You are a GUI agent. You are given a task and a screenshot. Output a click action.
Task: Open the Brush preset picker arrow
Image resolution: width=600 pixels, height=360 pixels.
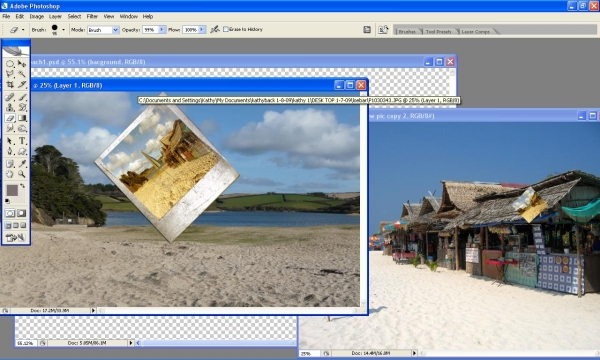(x=63, y=29)
